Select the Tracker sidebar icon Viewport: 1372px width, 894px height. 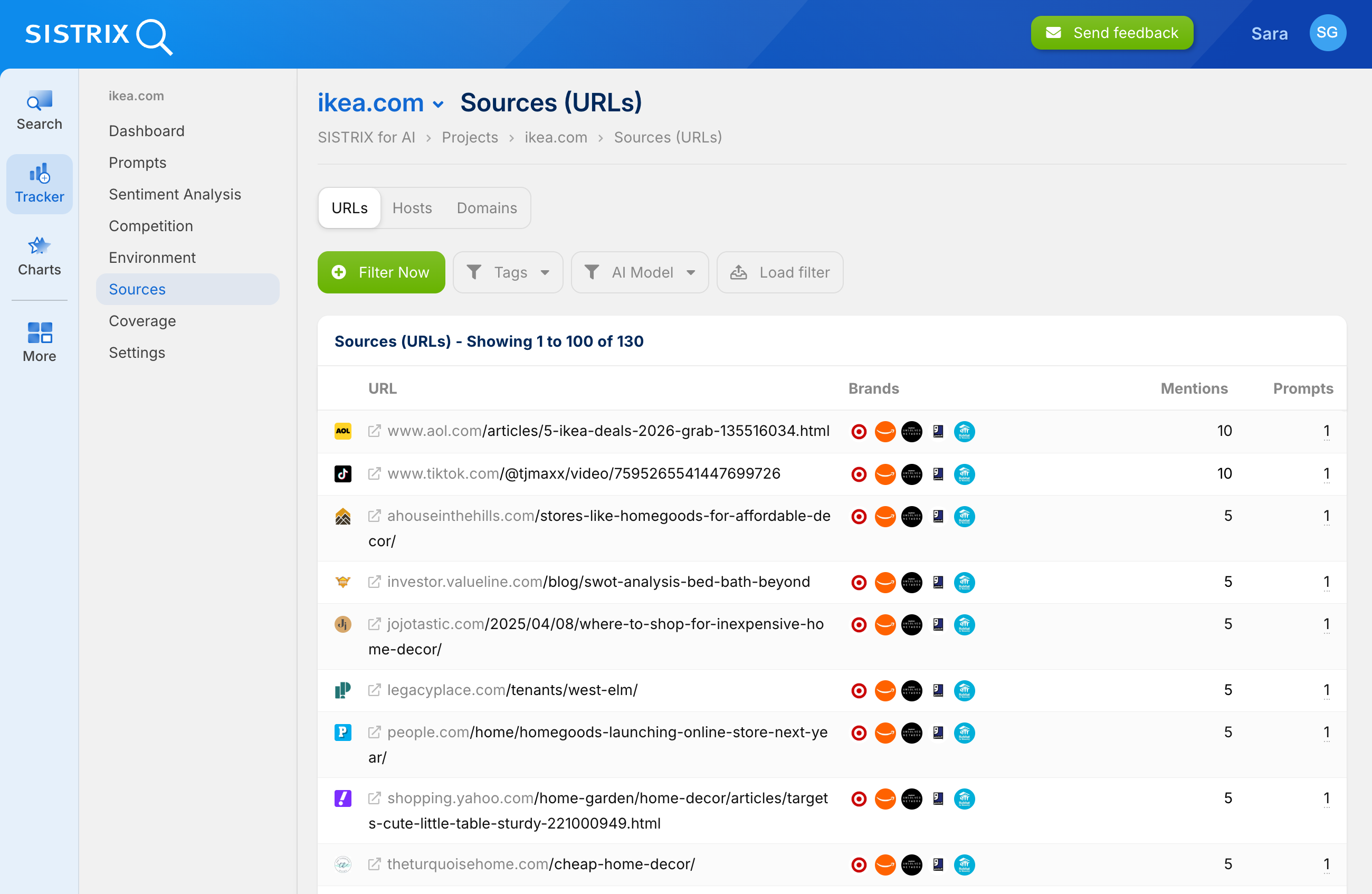coord(39,183)
